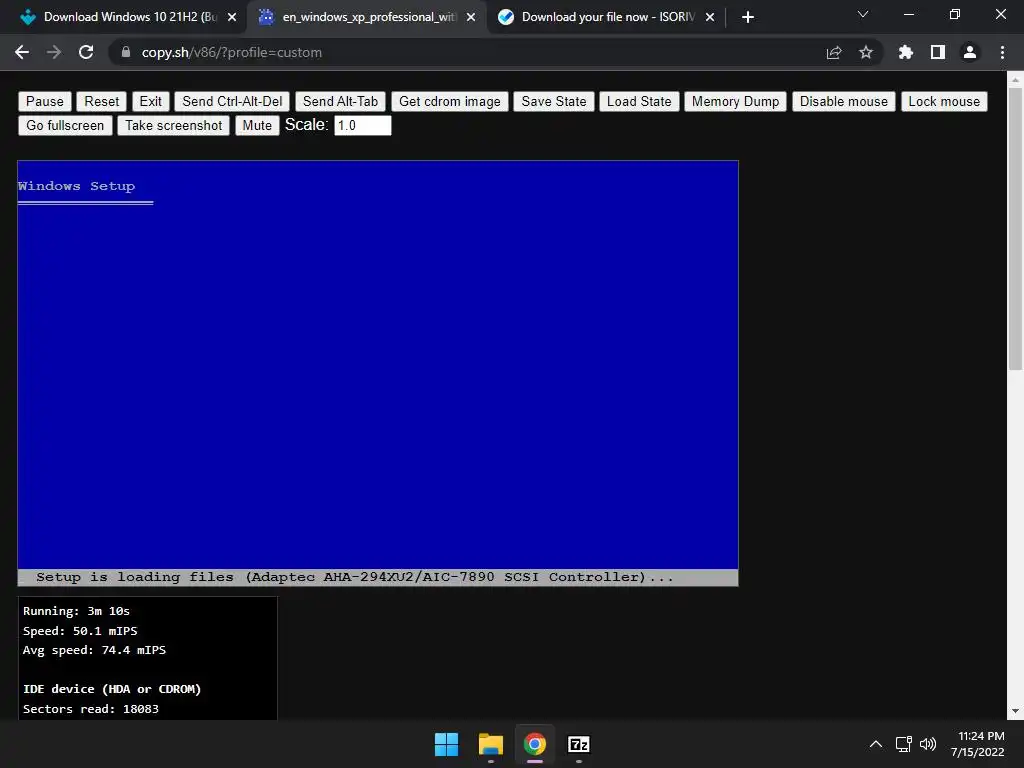Click the Save State button
The width and height of the screenshot is (1024, 768).
(x=554, y=101)
